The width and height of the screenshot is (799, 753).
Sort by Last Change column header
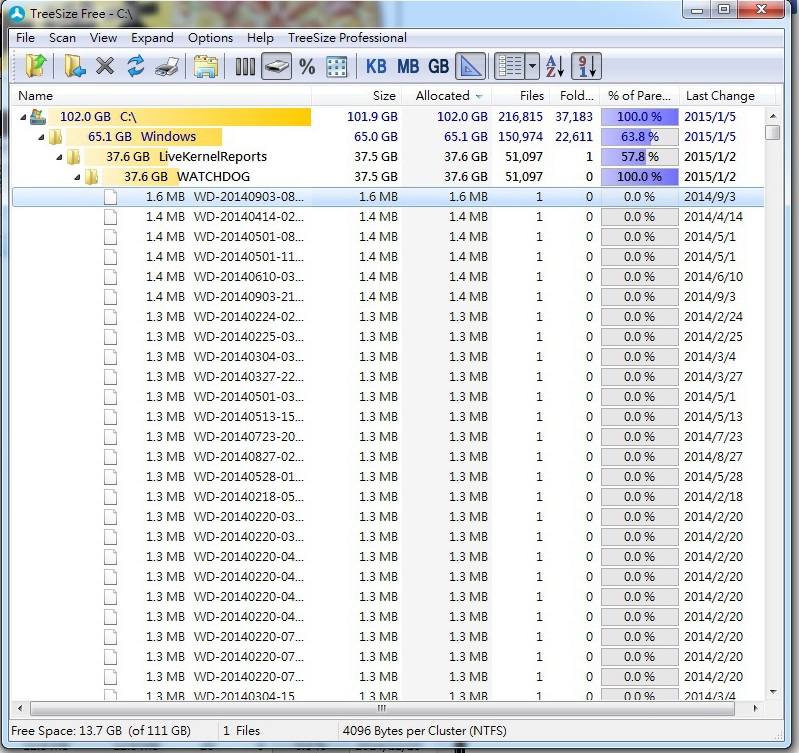click(719, 96)
